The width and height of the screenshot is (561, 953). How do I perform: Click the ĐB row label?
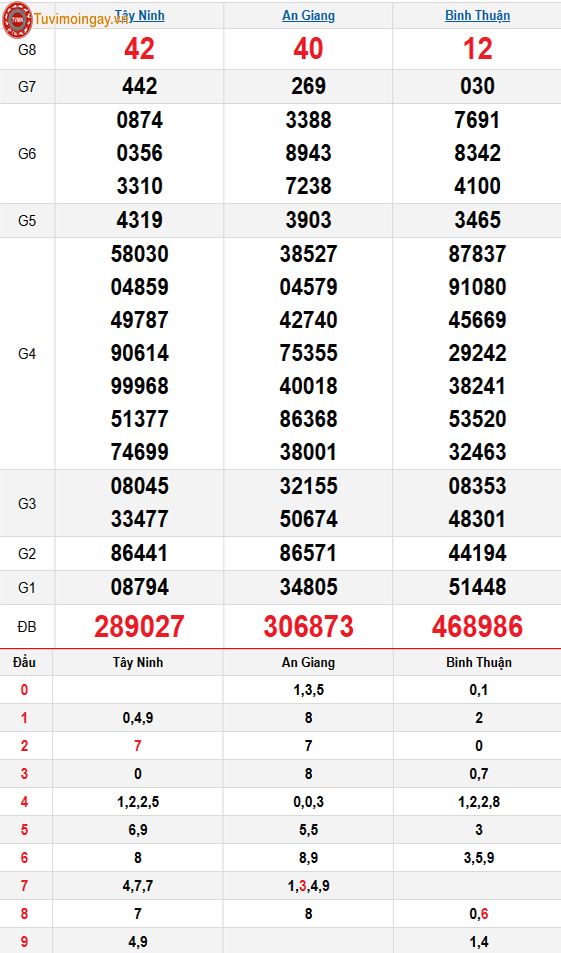(27, 627)
